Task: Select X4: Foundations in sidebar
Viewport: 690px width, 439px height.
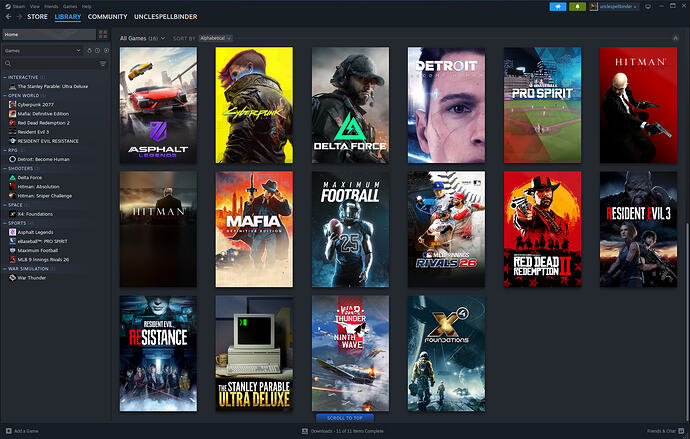Action: [x=31, y=214]
